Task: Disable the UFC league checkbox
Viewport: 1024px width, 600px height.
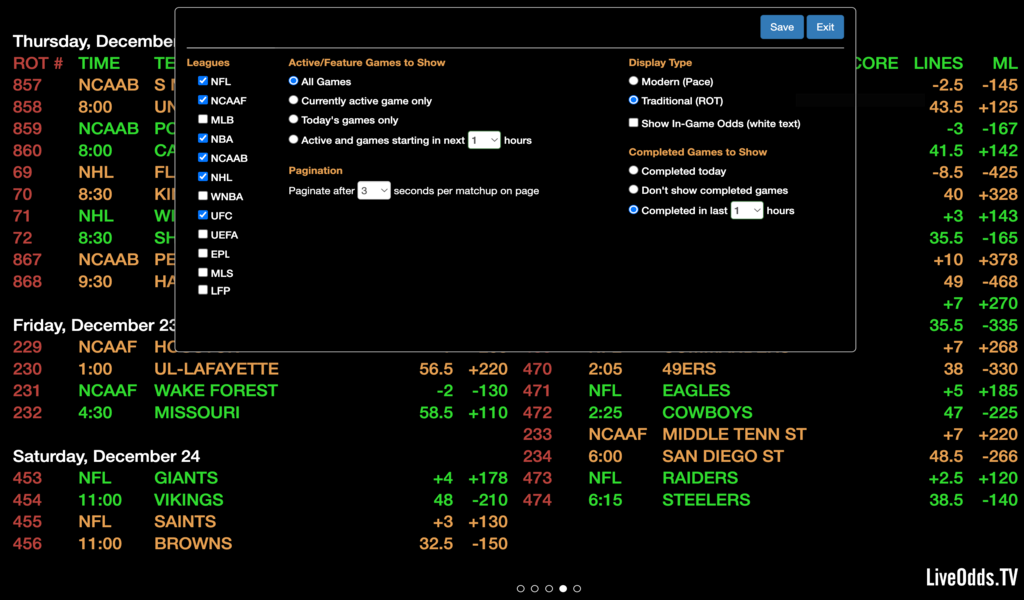Action: tap(203, 215)
